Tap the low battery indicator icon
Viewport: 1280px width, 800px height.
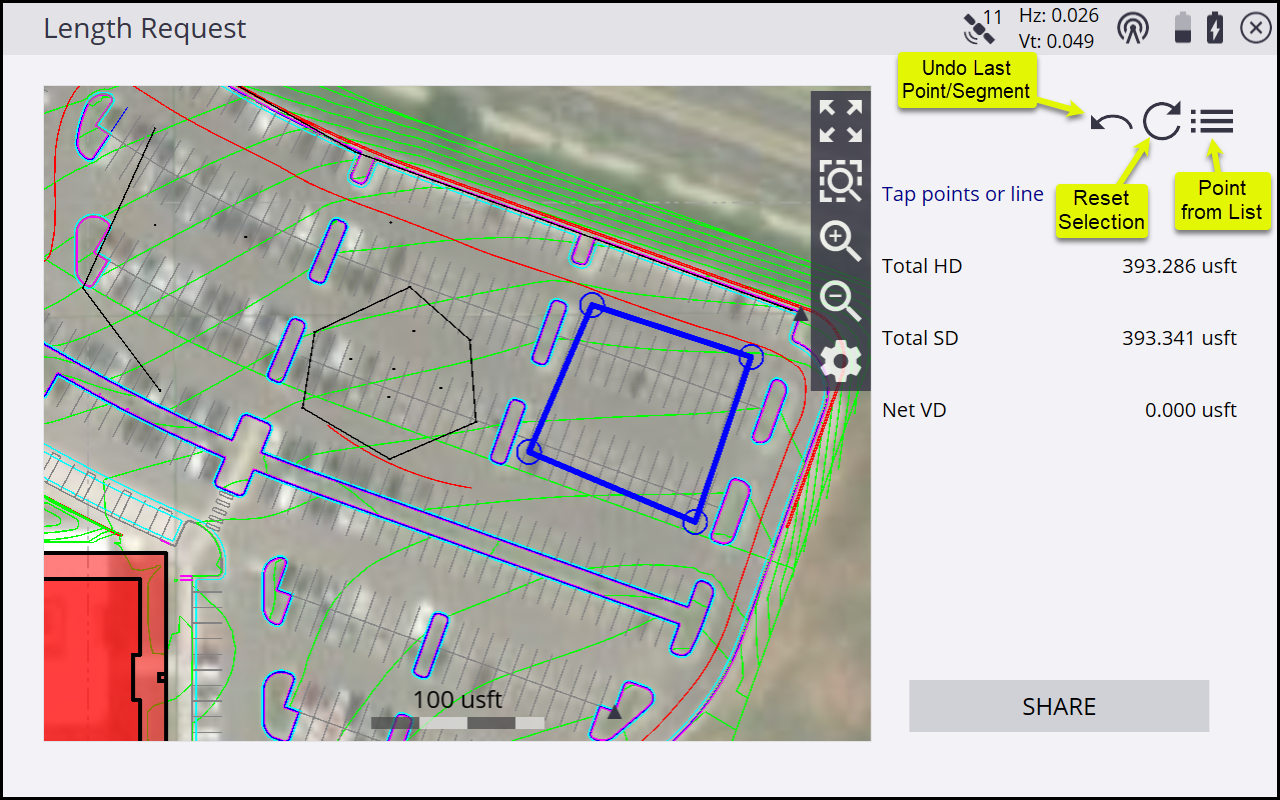1183,28
